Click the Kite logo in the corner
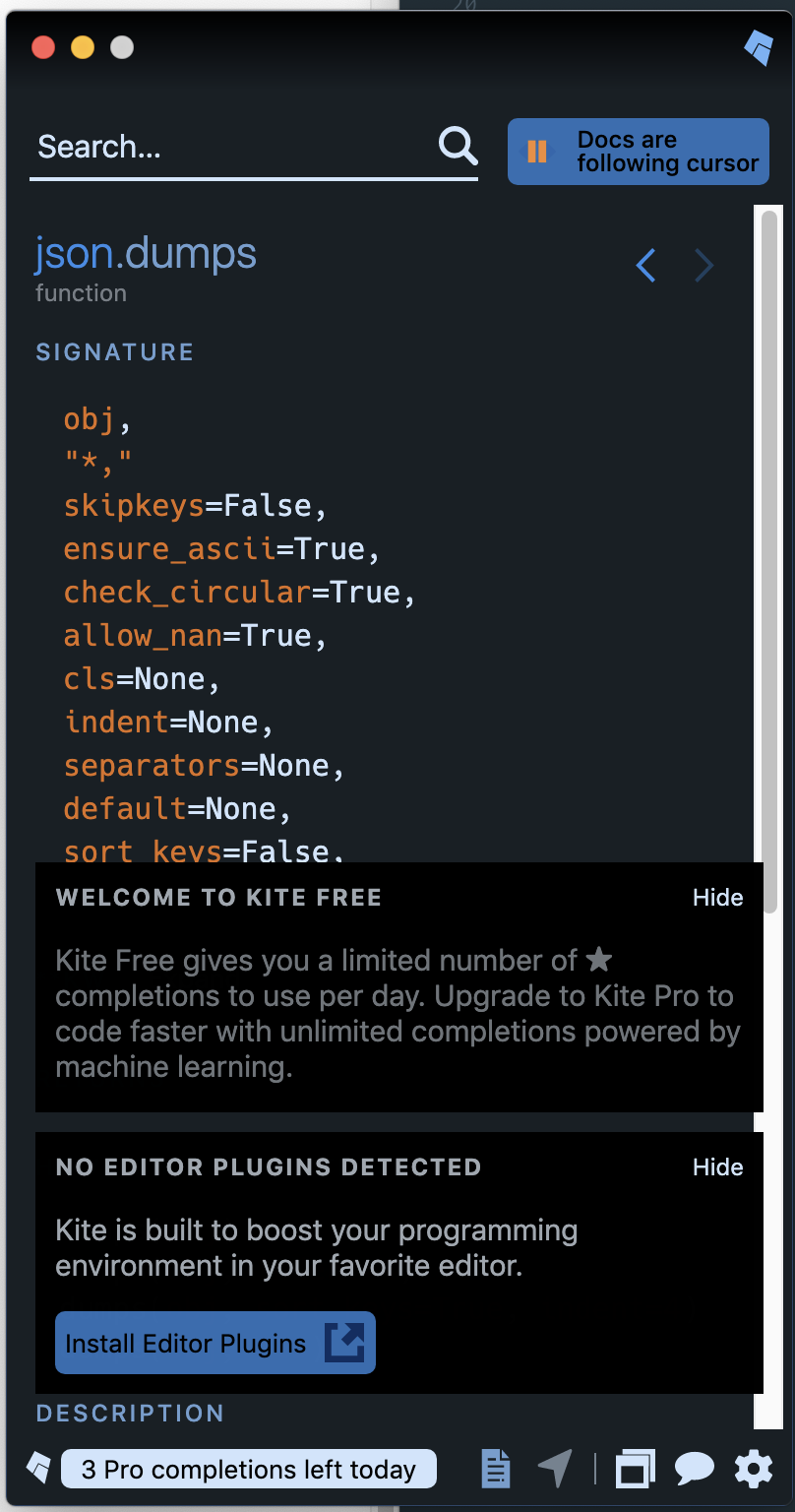 [759, 46]
